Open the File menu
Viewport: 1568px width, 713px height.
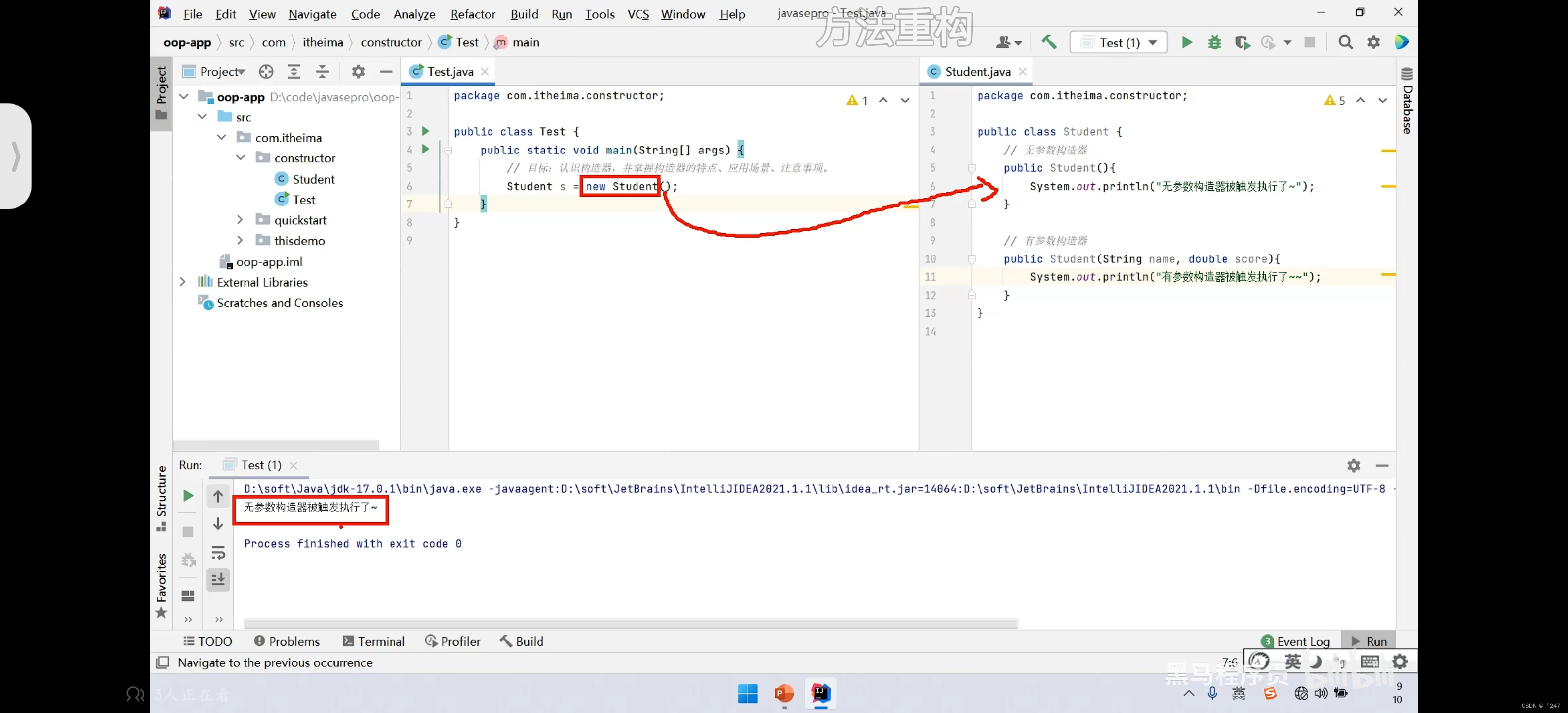coord(193,14)
